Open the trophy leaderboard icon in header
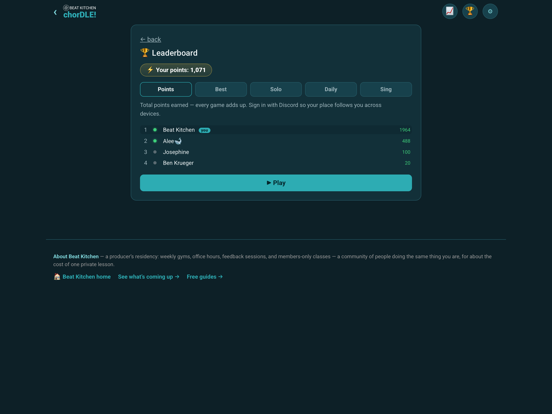The height and width of the screenshot is (414, 552). tap(470, 11)
